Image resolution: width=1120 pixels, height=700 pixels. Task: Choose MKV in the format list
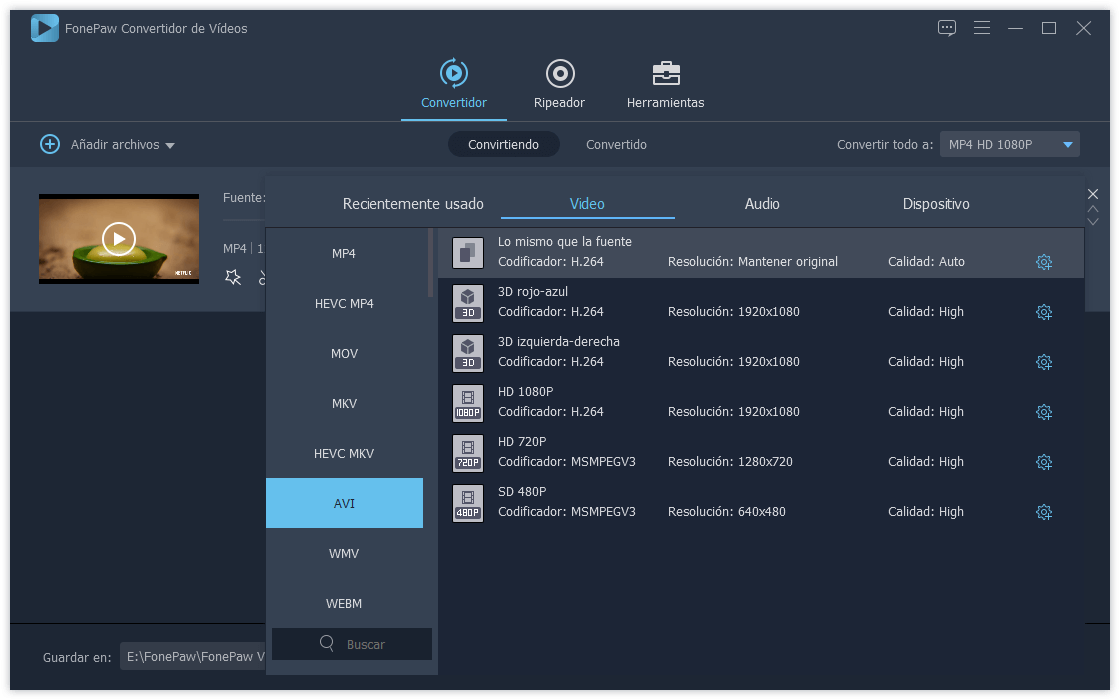coord(344,404)
